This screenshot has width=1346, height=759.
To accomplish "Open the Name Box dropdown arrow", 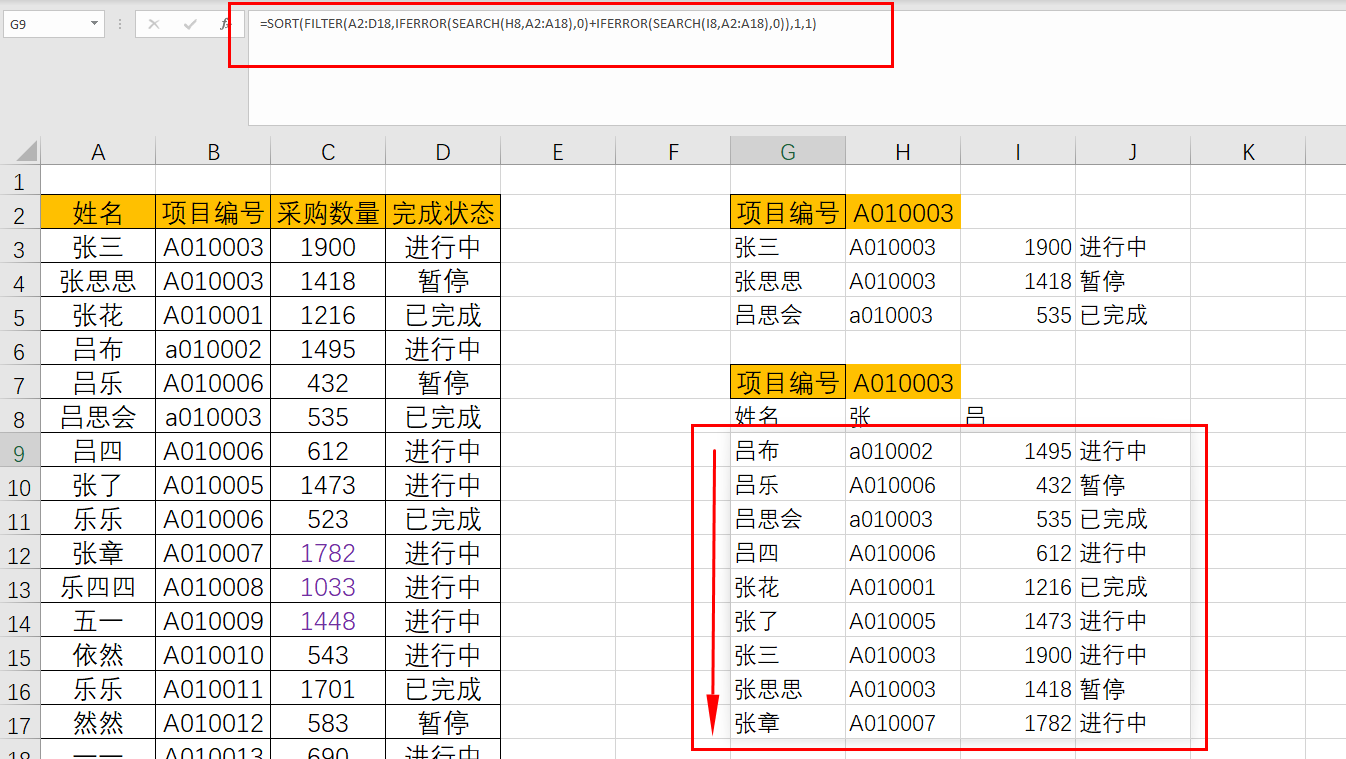I will click(94, 24).
